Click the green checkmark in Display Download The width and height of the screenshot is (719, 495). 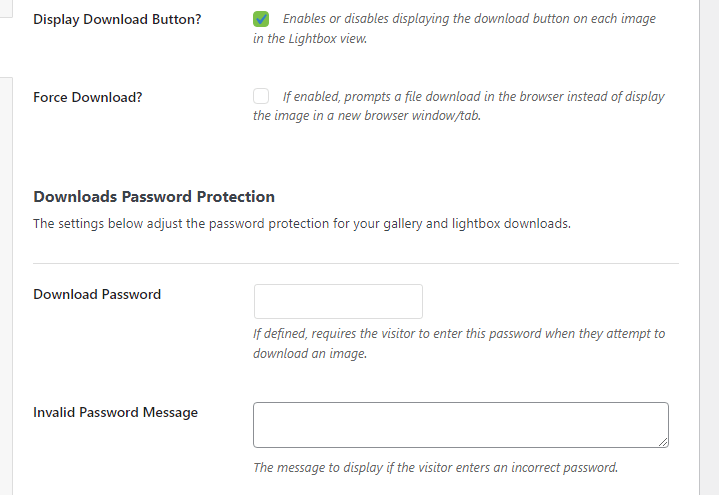pyautogui.click(x=261, y=19)
